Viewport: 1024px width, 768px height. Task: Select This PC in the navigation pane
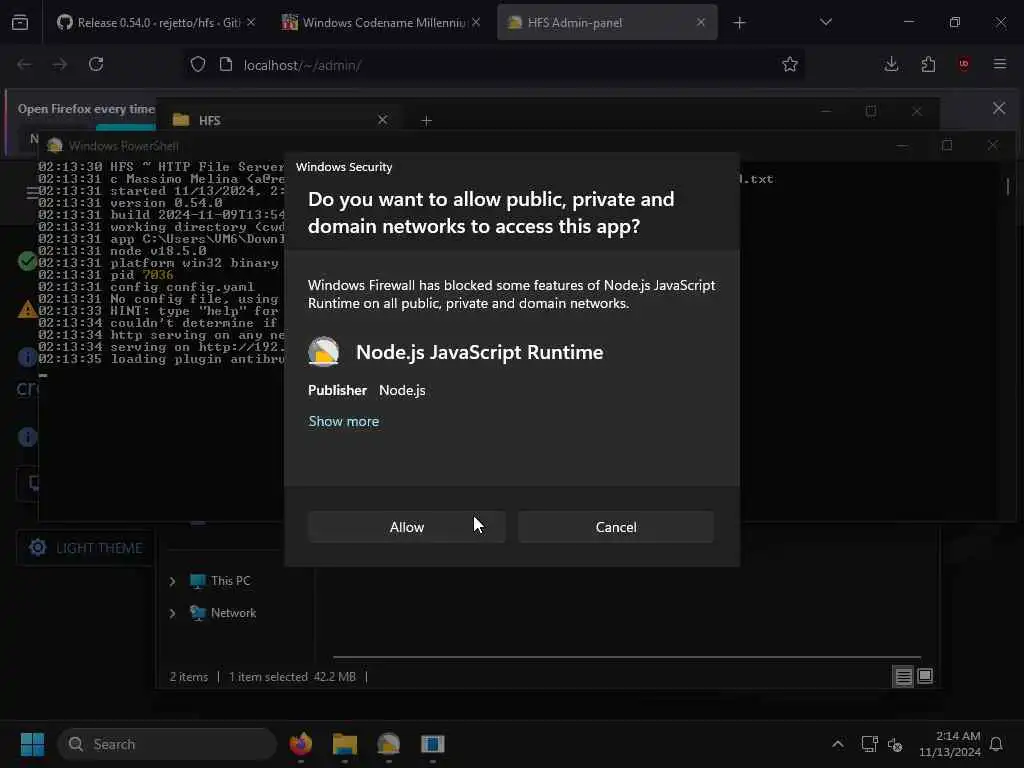point(220,581)
